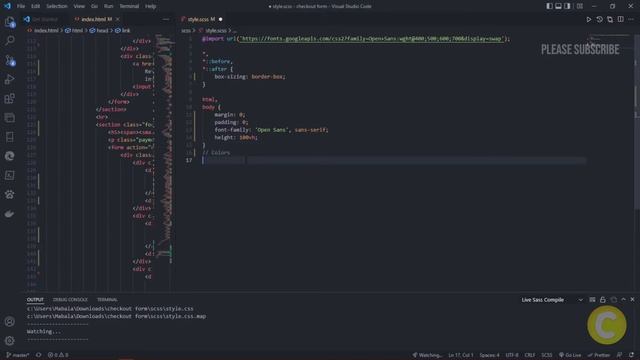Select the style.scss editor tab
Viewport: 640px width, 360px height.
coord(201,19)
